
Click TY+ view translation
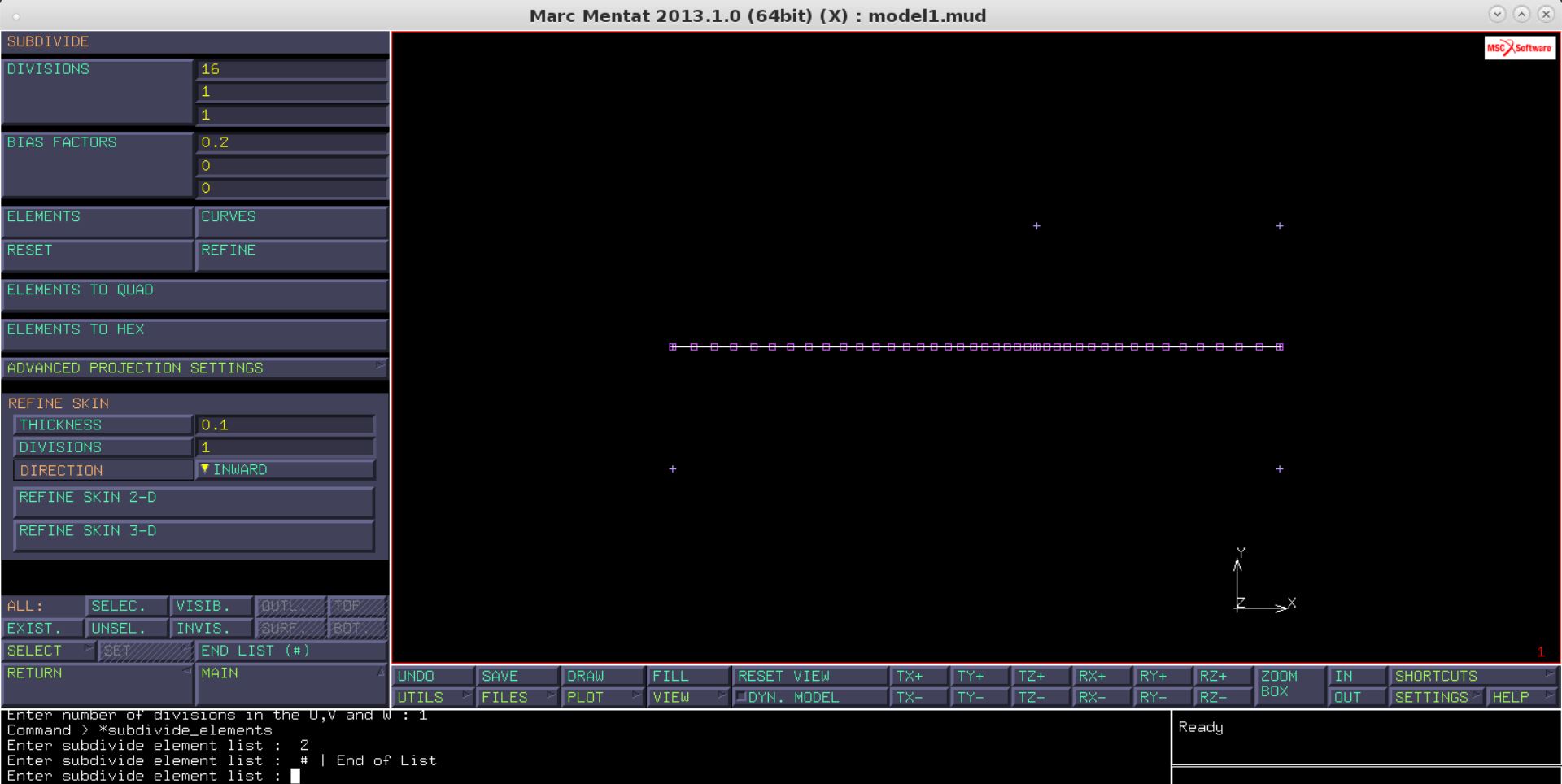tap(980, 676)
